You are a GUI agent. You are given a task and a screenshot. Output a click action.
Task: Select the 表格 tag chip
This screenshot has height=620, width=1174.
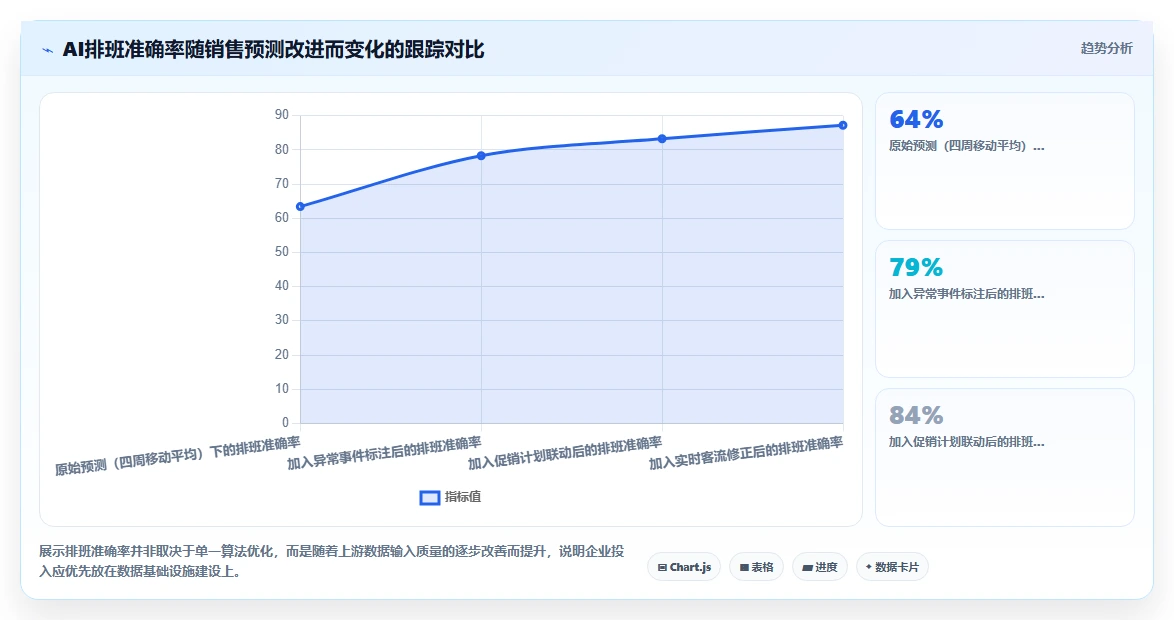coord(756,567)
